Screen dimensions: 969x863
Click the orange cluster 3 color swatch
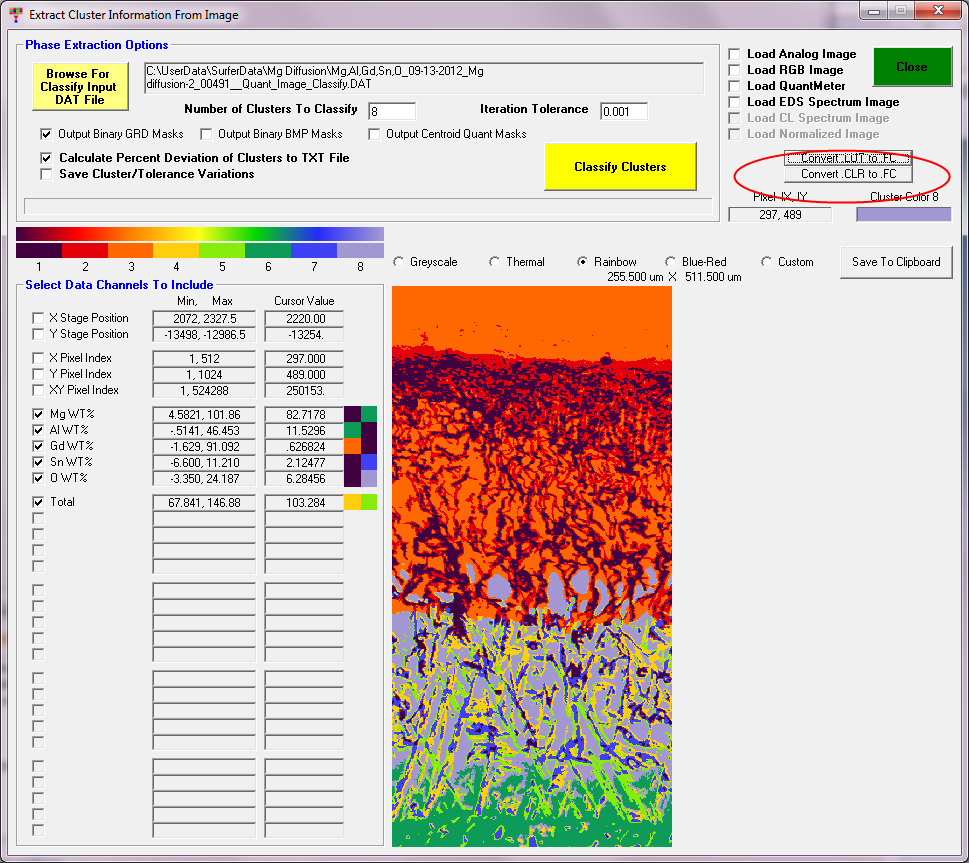click(x=130, y=250)
